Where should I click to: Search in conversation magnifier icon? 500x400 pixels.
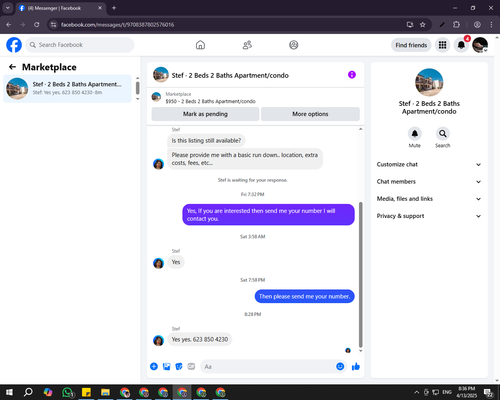pos(443,134)
